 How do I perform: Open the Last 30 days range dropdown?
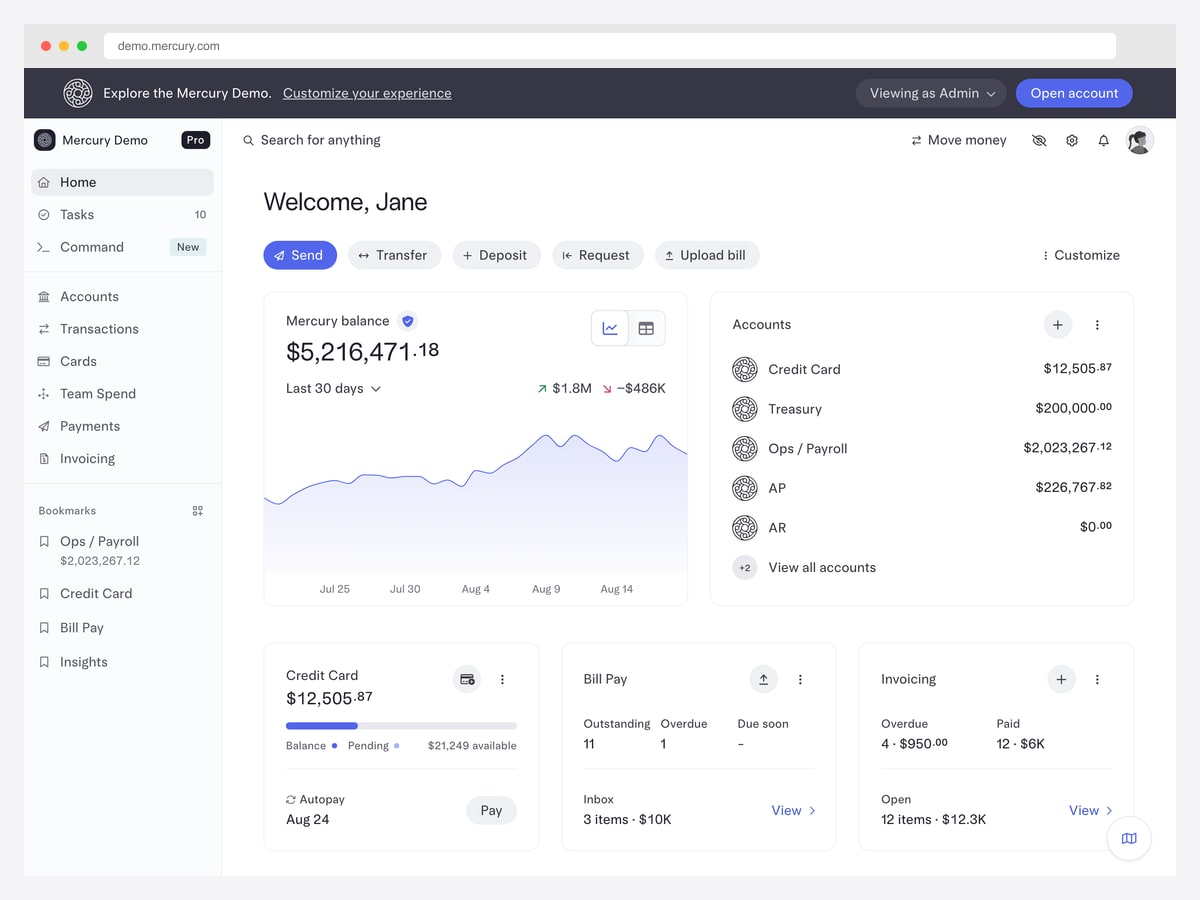[x=333, y=389]
